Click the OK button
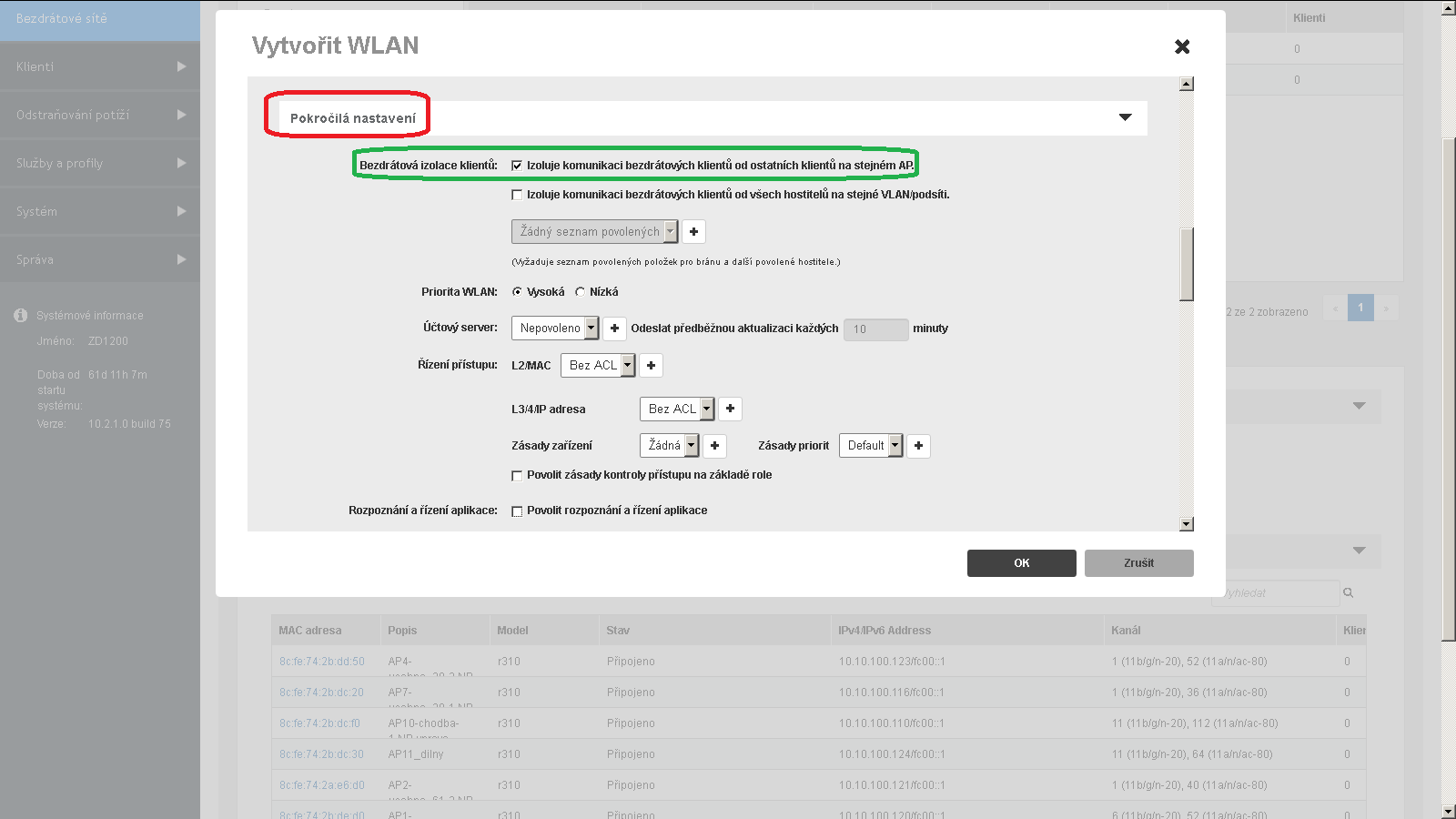The height and width of the screenshot is (819, 1456). click(x=1021, y=563)
